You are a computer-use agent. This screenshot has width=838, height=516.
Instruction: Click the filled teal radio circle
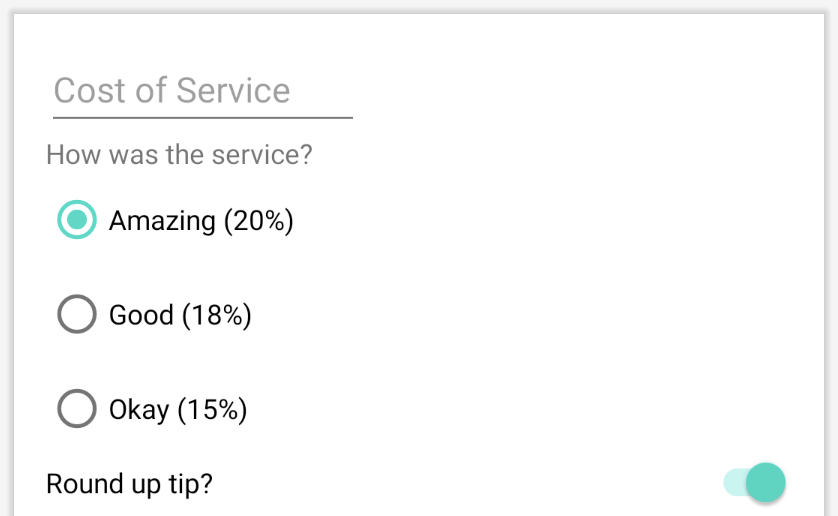tap(77, 220)
